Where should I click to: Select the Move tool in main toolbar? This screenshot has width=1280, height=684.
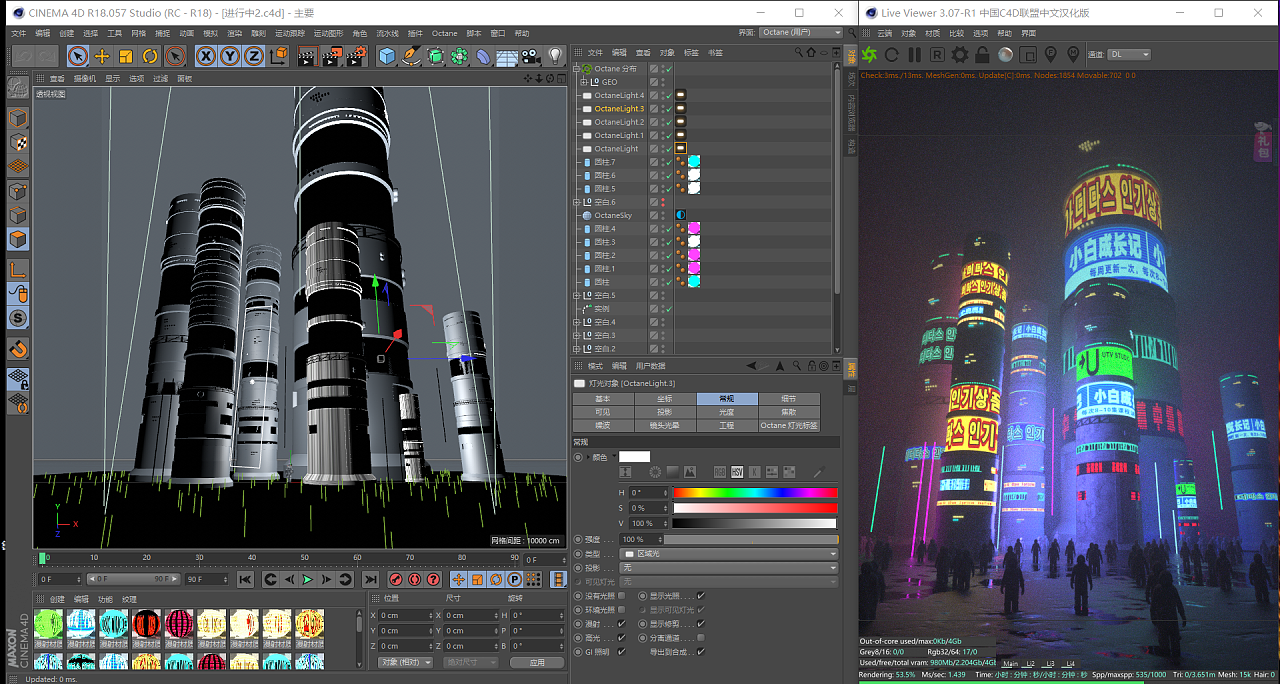(x=102, y=56)
